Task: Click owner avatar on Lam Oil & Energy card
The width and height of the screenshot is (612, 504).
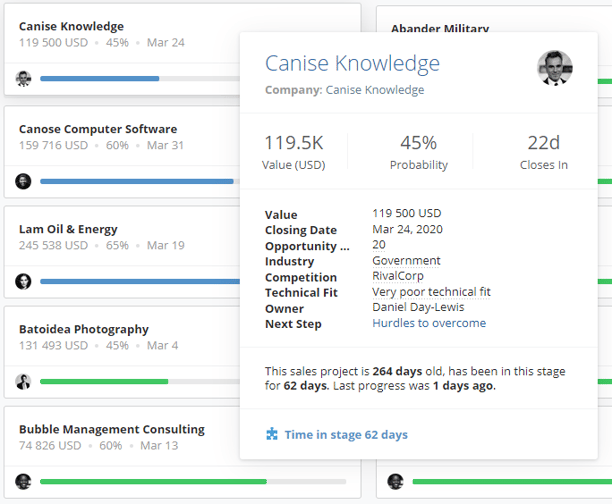Action: click(24, 281)
